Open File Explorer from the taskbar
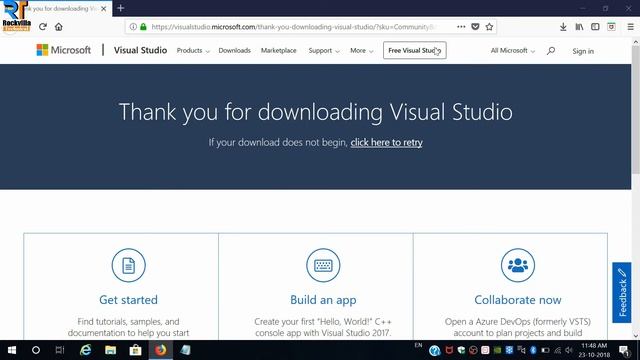The image size is (640, 360). 110,350
